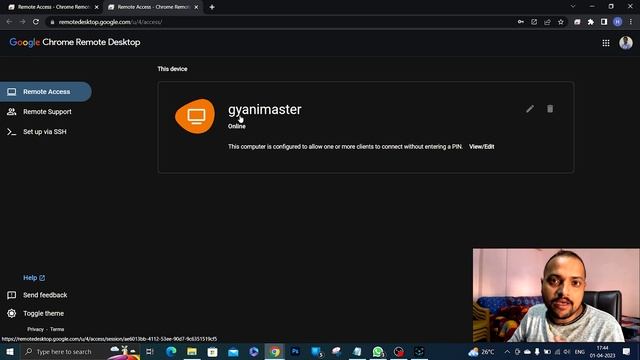Toggle the Chrome side panel
The height and width of the screenshot is (360, 640).
[x=604, y=22]
